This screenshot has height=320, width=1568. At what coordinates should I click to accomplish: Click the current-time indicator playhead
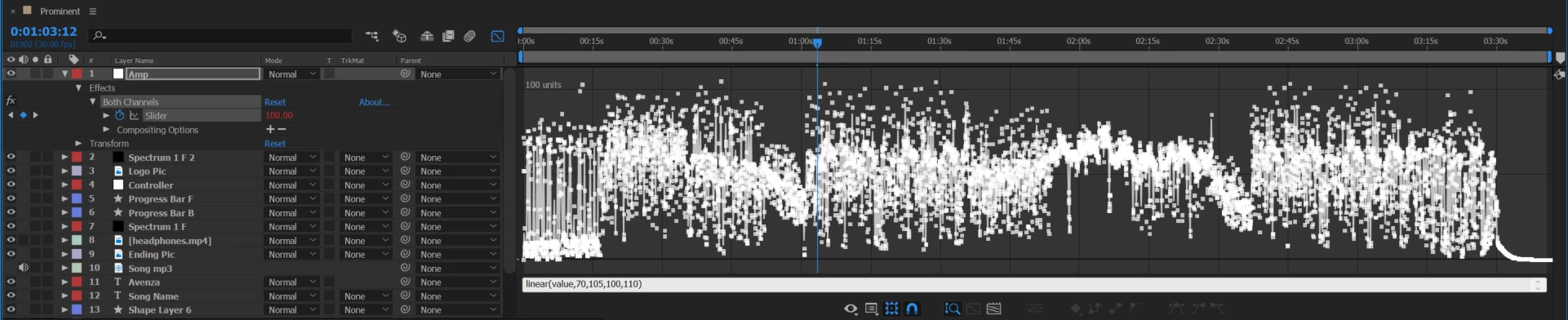click(817, 43)
